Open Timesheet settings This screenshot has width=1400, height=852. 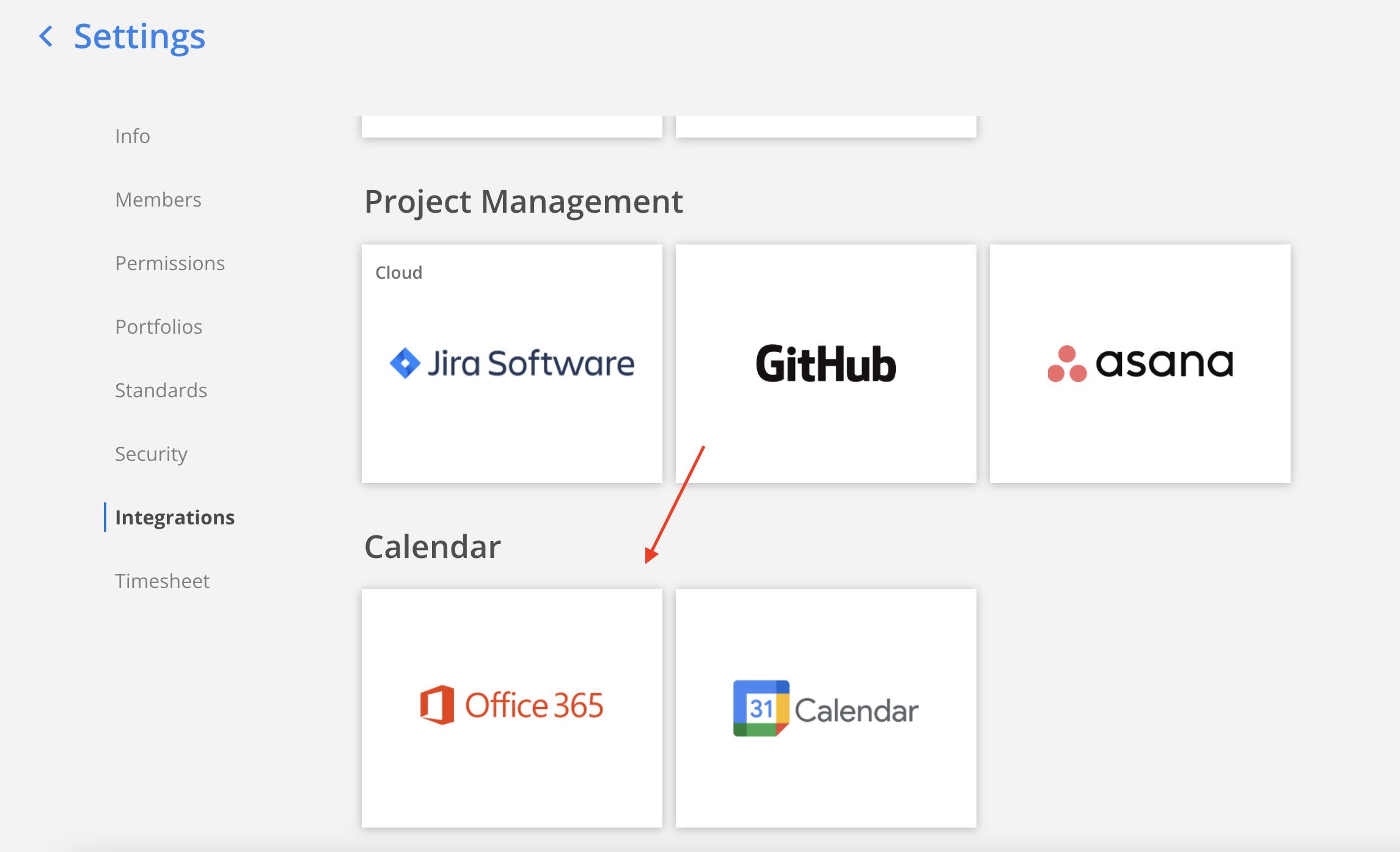click(x=162, y=581)
